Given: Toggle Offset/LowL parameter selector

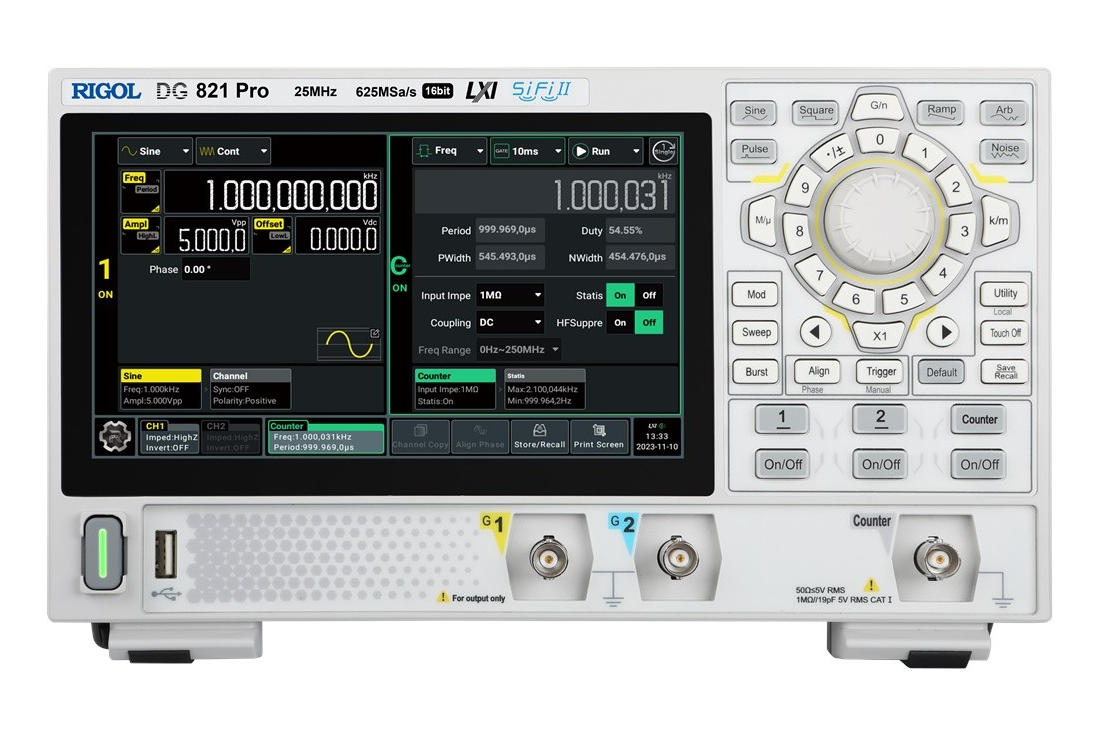Looking at the screenshot, I should point(272,235).
